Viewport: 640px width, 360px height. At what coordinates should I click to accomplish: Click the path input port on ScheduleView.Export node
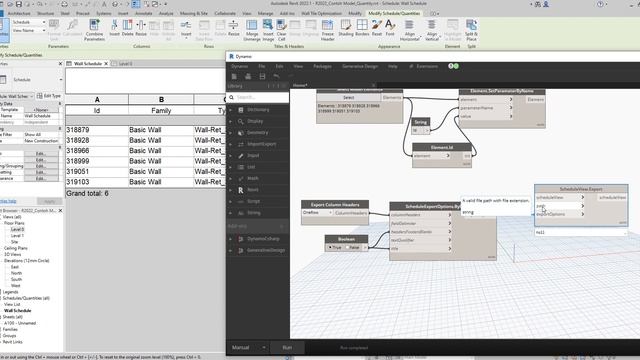point(560,206)
